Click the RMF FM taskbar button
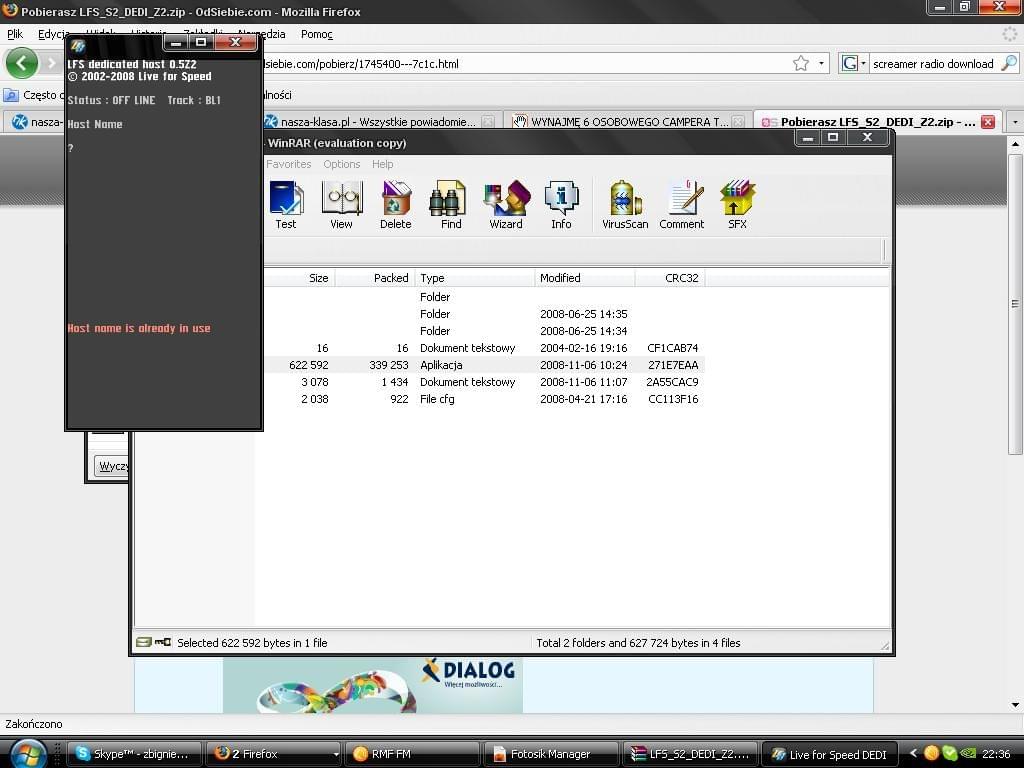This screenshot has width=1024, height=768. (x=411, y=754)
